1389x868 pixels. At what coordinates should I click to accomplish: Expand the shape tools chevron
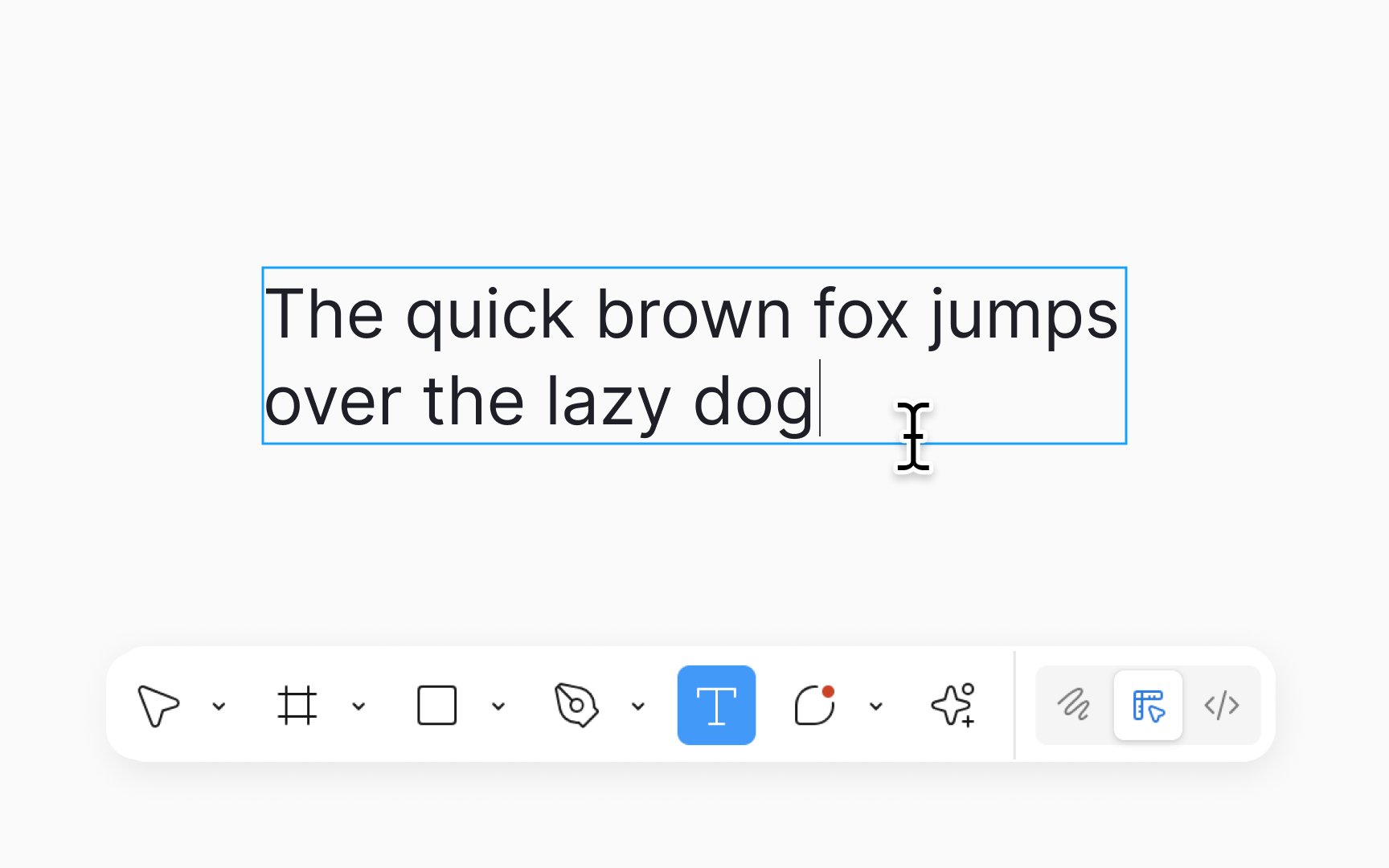pos(498,706)
